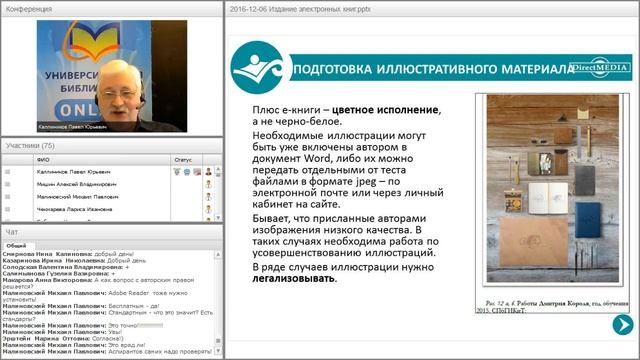Image resolution: width=640 pixels, height=360 pixels.
Task: Click the blue status icon in Каллиников's row
Action: (187, 172)
